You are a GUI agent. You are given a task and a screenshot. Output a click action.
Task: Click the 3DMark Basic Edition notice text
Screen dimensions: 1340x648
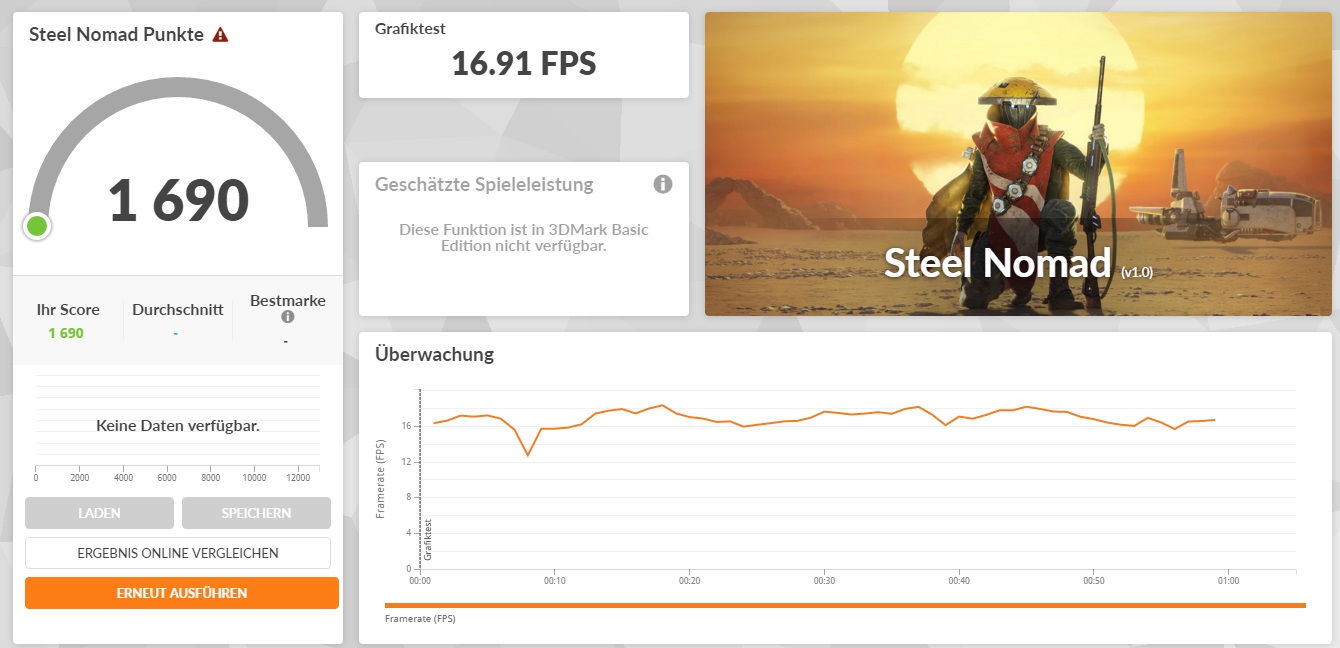[x=524, y=237]
